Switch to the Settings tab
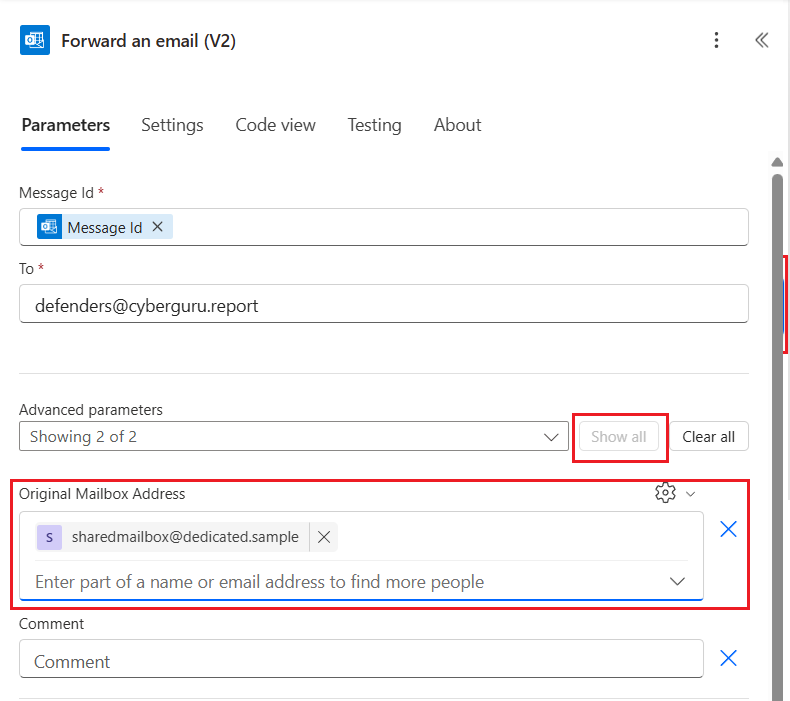This screenshot has height=701, width=790. [172, 125]
